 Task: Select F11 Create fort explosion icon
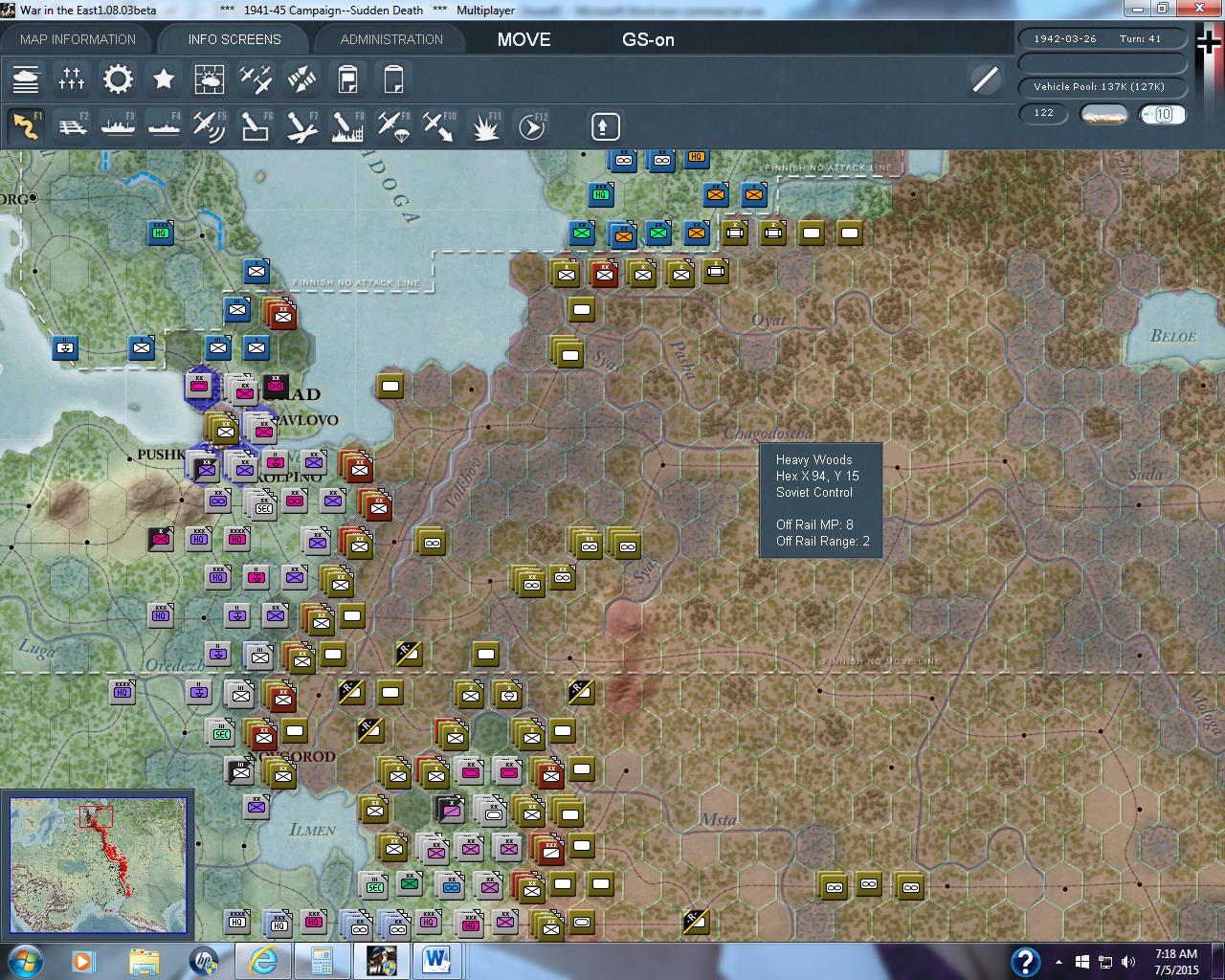[x=485, y=126]
